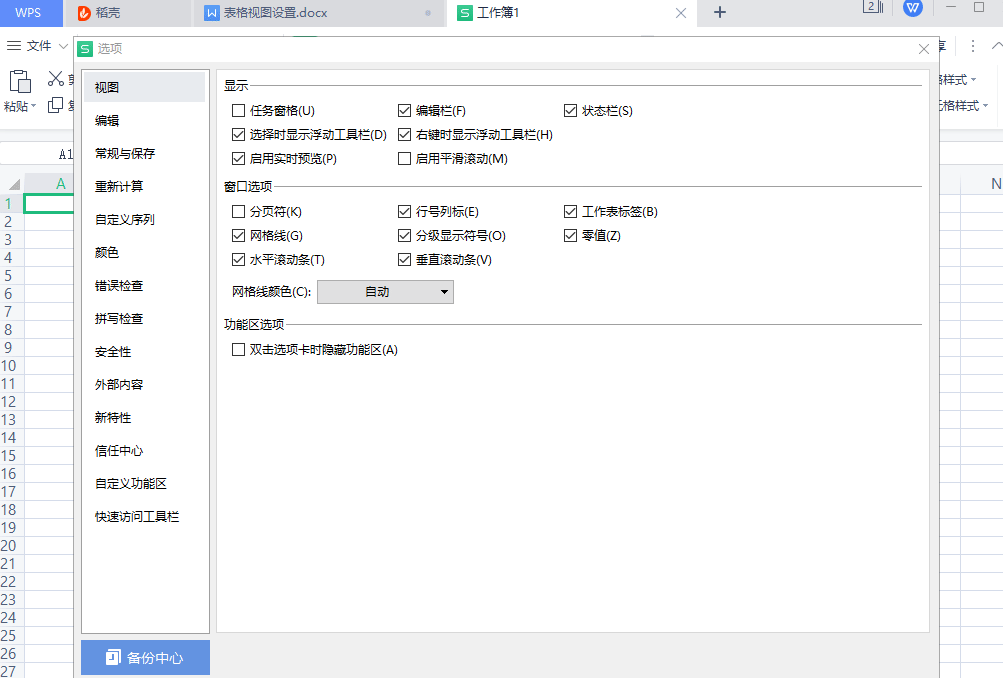Image resolution: width=1003 pixels, height=678 pixels.
Task: Click the paste clipboard icon
Action: 20,81
